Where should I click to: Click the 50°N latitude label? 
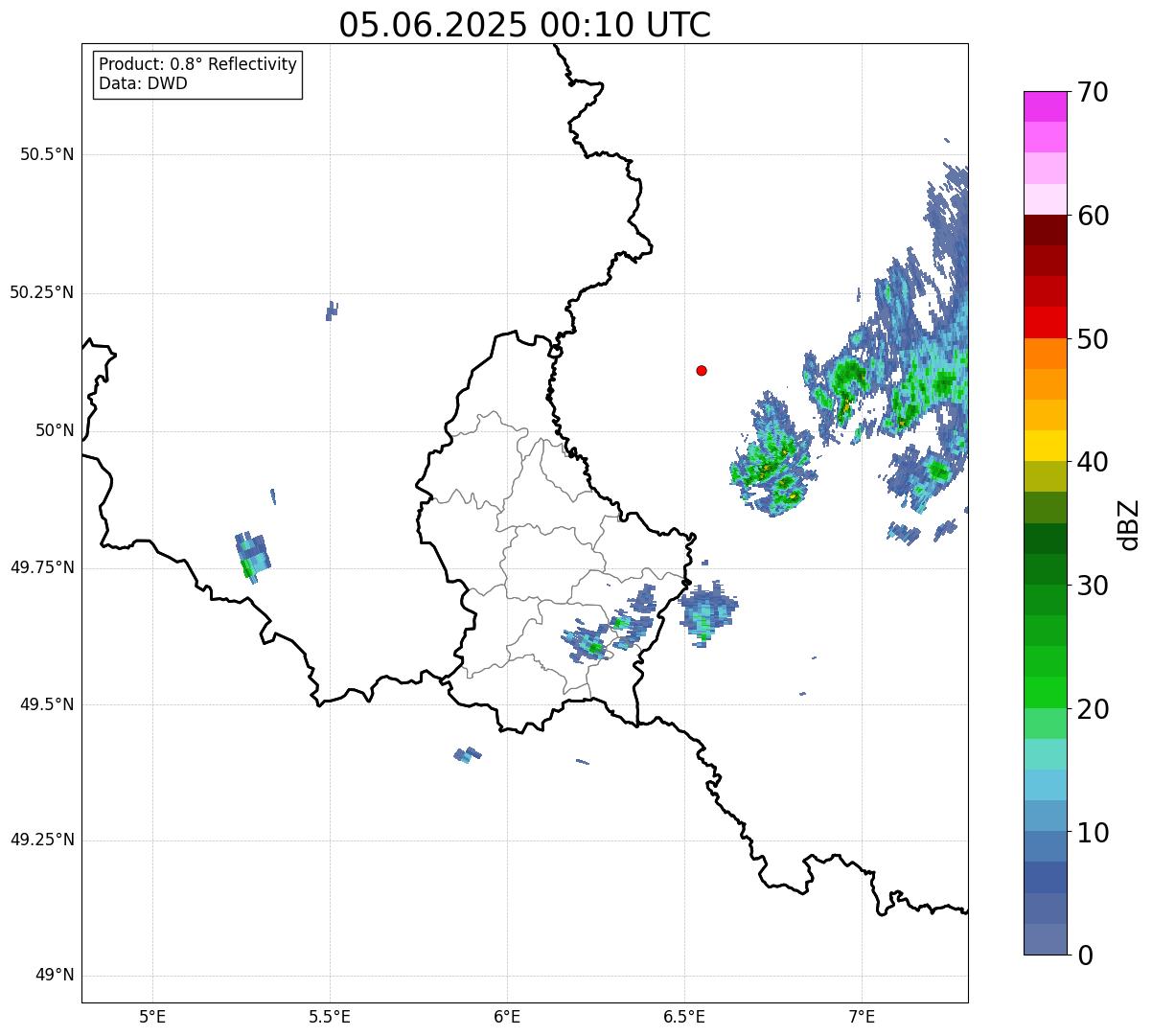(55, 430)
